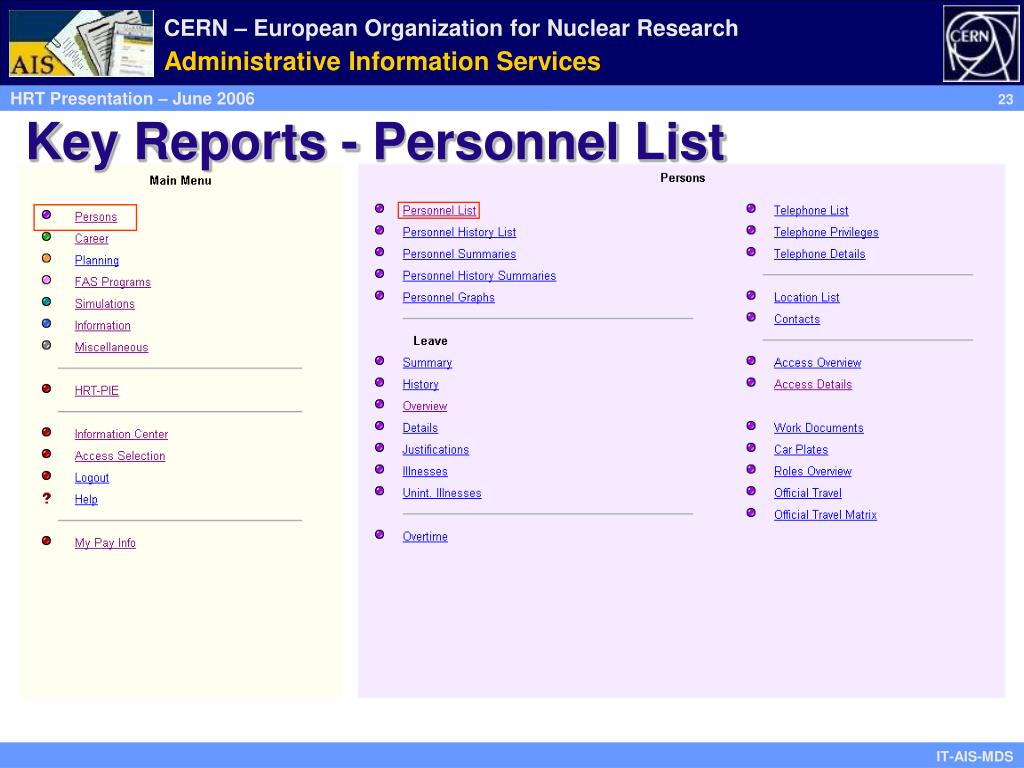Open Personnel Summaries link
The width and height of the screenshot is (1024, 768).
pos(459,254)
